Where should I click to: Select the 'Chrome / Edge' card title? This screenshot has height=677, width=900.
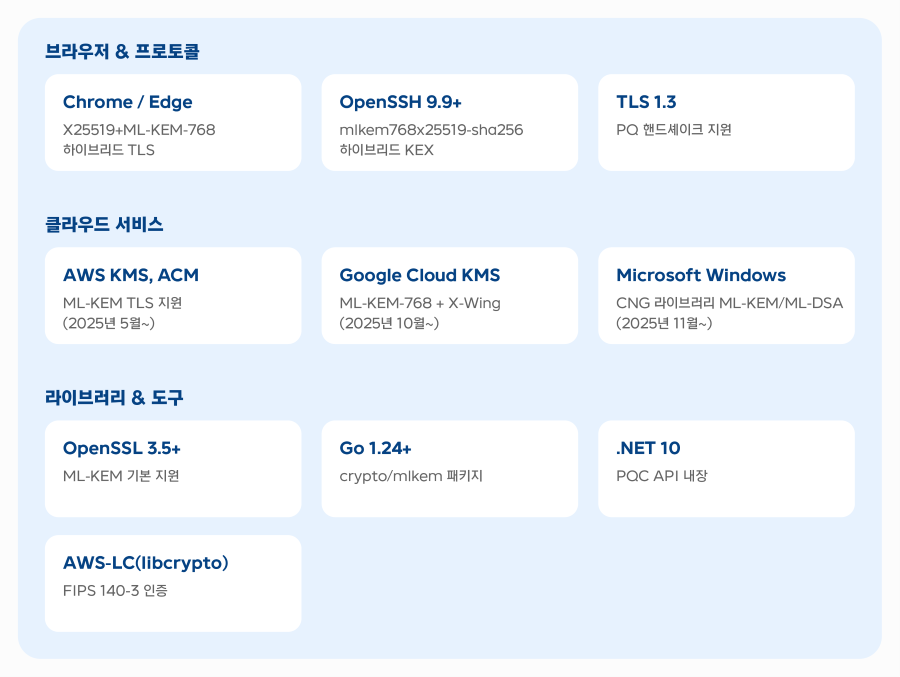tap(127, 102)
